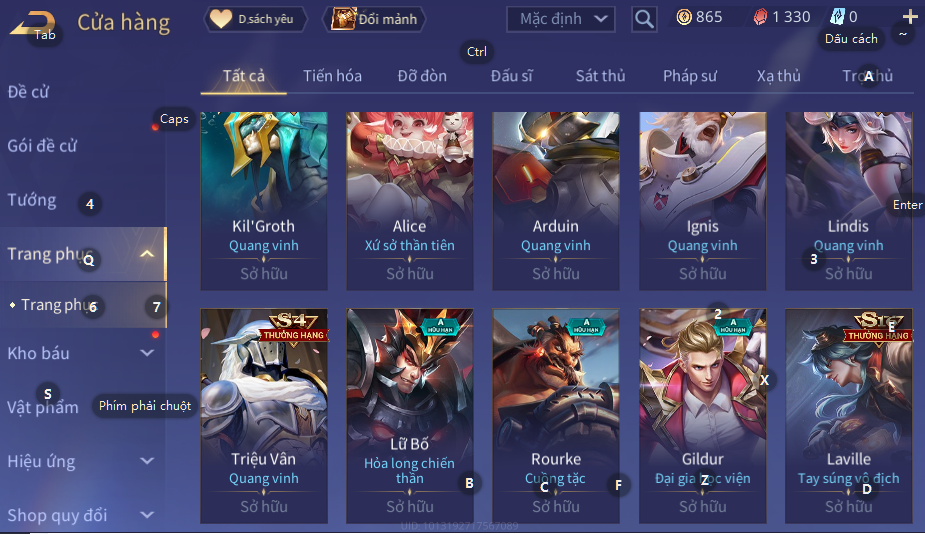Click the gold coin currency icon
This screenshot has width=925, height=534.
684,17
